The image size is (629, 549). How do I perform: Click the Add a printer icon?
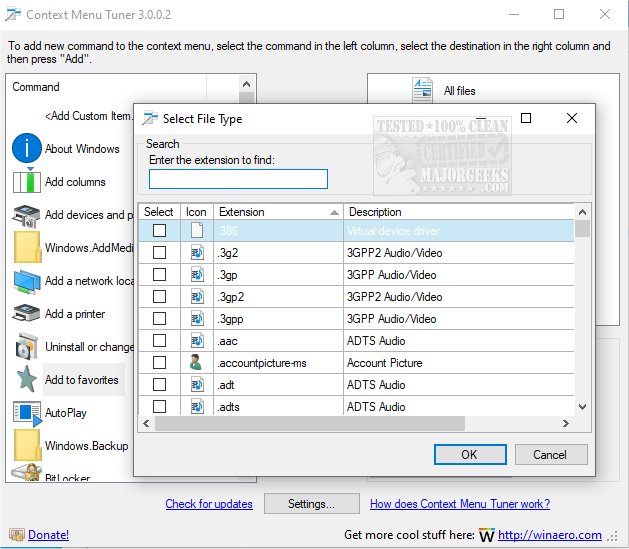[26, 314]
